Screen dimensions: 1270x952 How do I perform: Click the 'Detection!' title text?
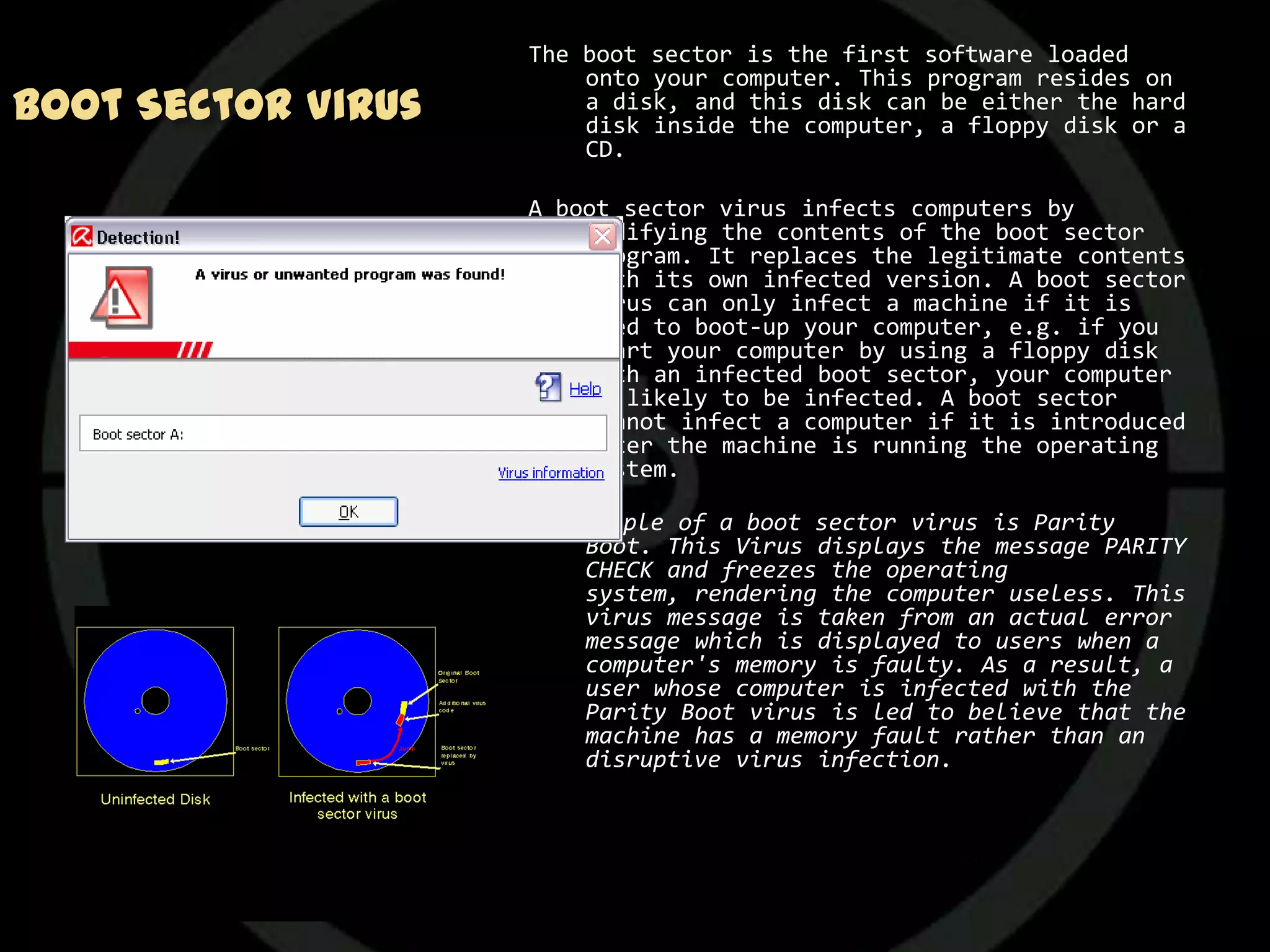click(138, 237)
